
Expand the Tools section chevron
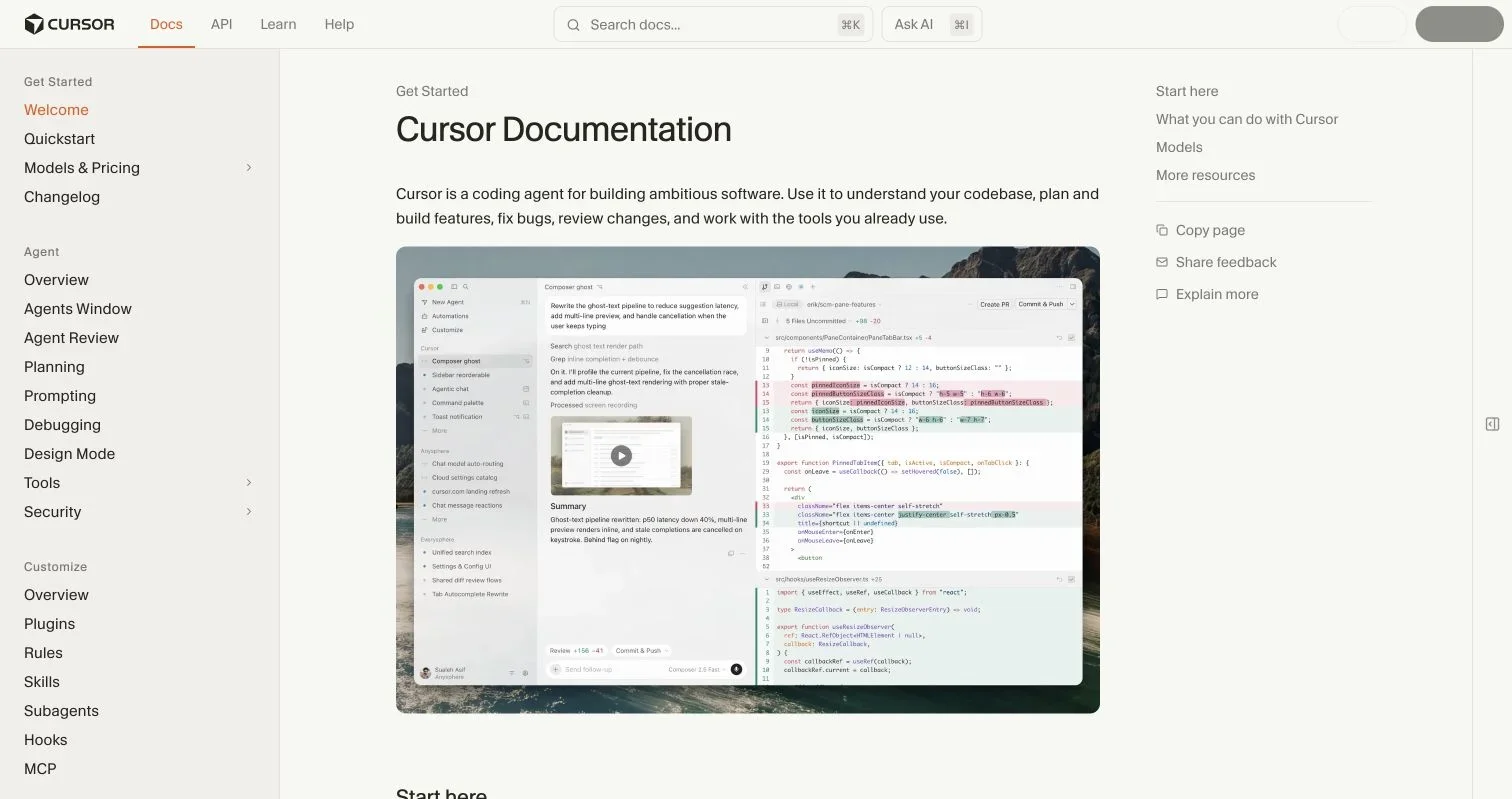(249, 483)
